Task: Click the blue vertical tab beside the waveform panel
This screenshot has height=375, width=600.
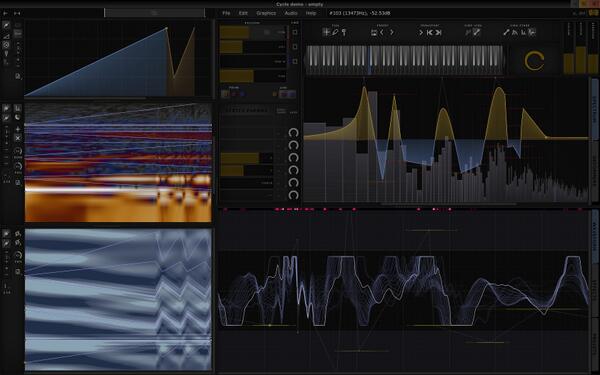Action: pos(595,236)
